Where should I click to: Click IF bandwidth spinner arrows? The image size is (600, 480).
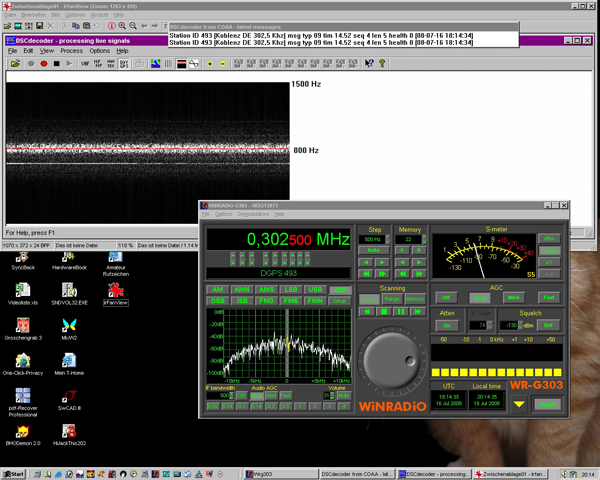pos(231,395)
